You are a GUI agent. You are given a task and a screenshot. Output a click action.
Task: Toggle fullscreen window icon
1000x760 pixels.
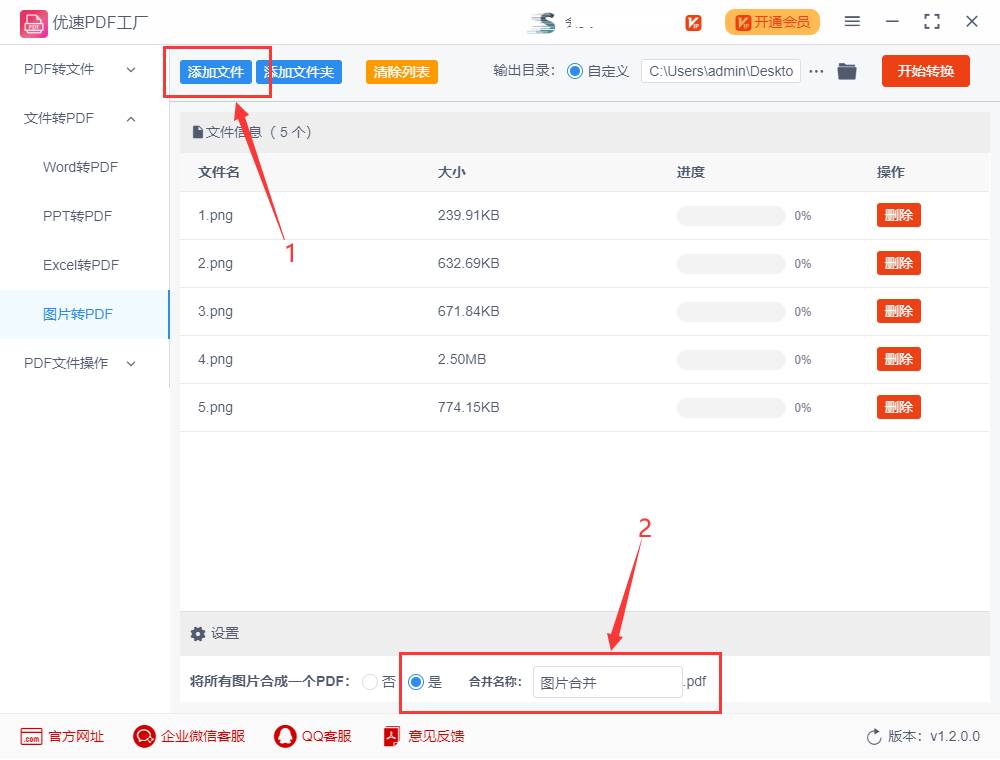(932, 22)
